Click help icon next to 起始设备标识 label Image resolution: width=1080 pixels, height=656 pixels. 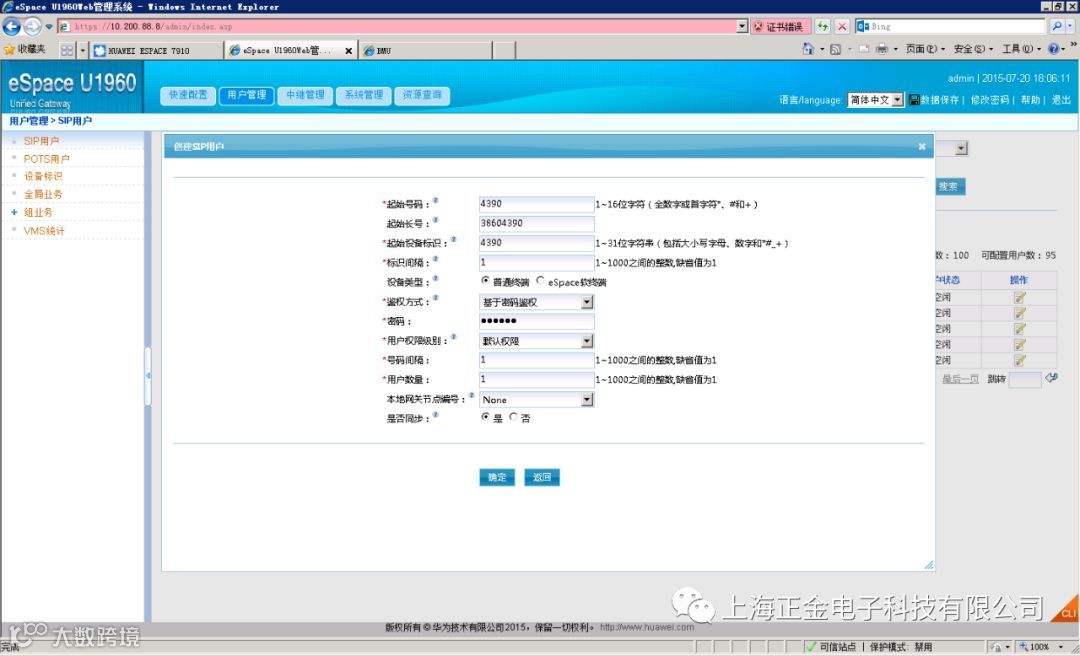tap(453, 239)
